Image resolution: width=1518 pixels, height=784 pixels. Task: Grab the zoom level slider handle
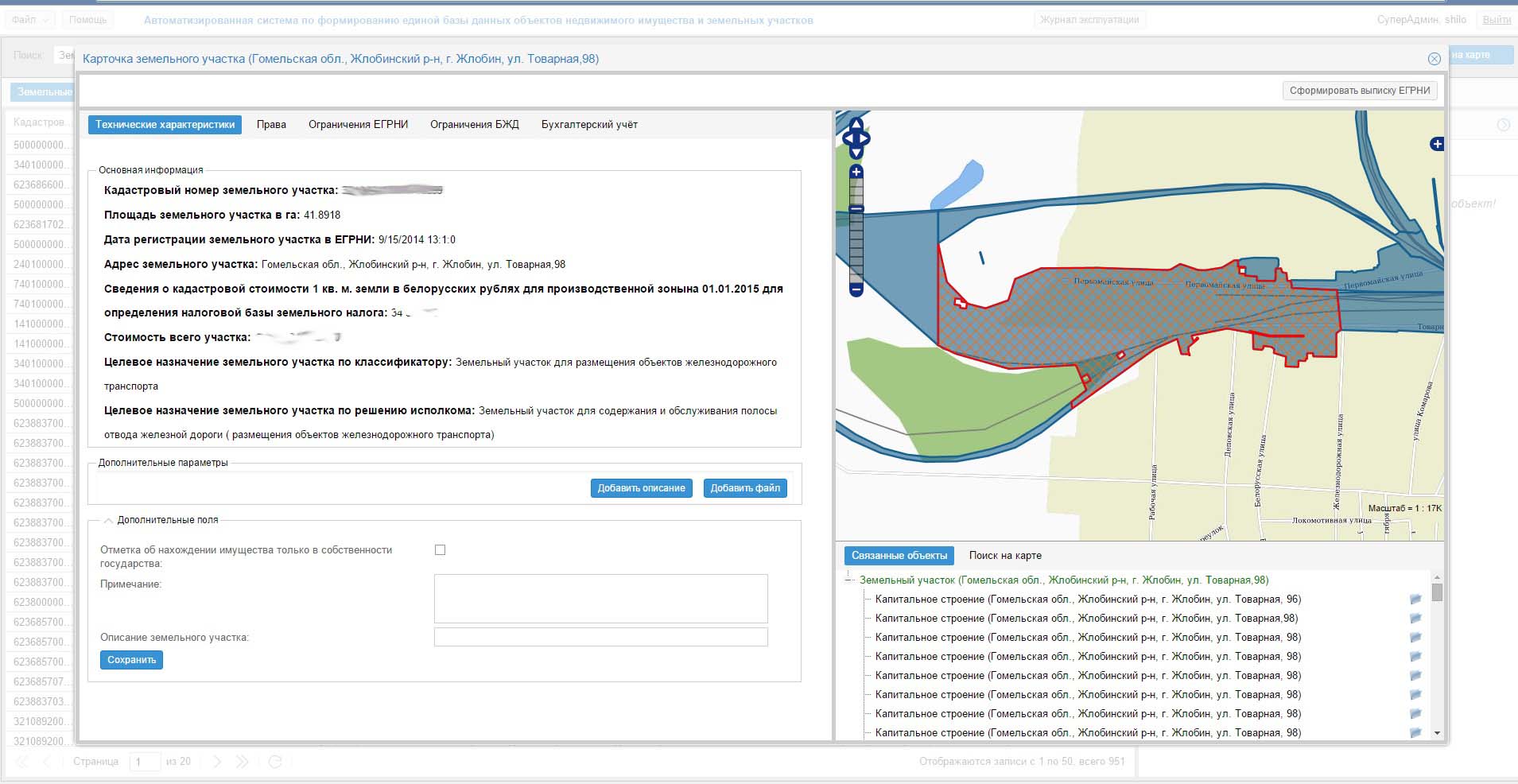point(856,209)
